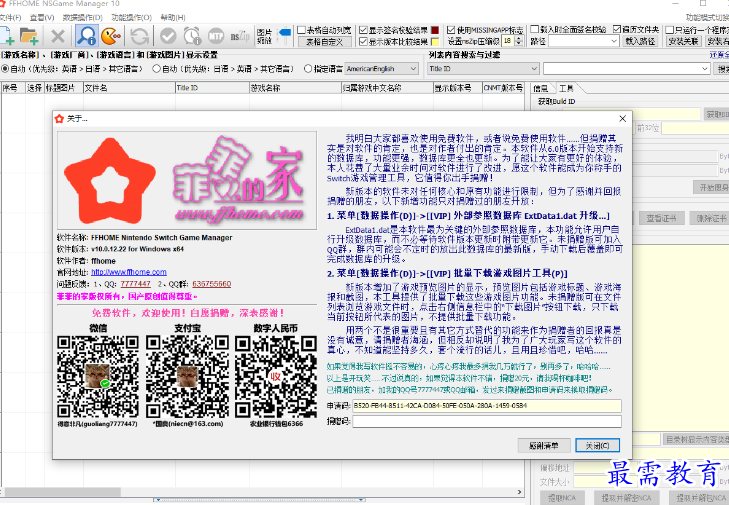
Task: Click the 载入路径 button
Action: (x=640, y=41)
